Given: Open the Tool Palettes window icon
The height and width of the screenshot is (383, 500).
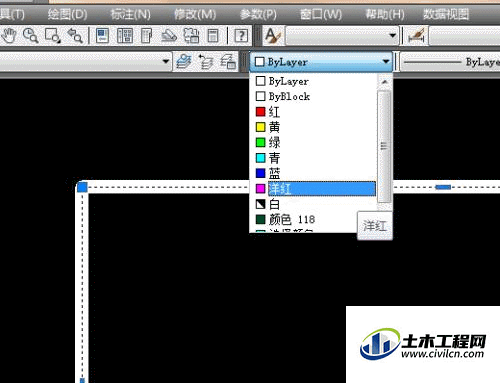Looking at the screenshot, I should pos(147,35).
